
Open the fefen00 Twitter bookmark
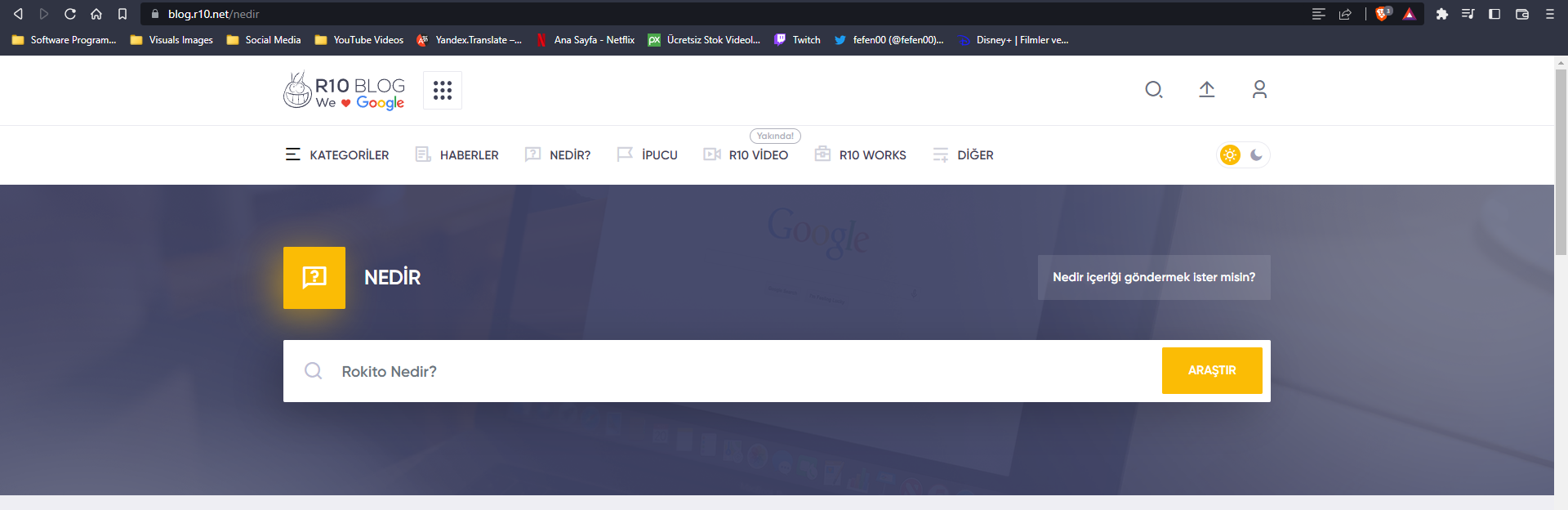[x=889, y=40]
